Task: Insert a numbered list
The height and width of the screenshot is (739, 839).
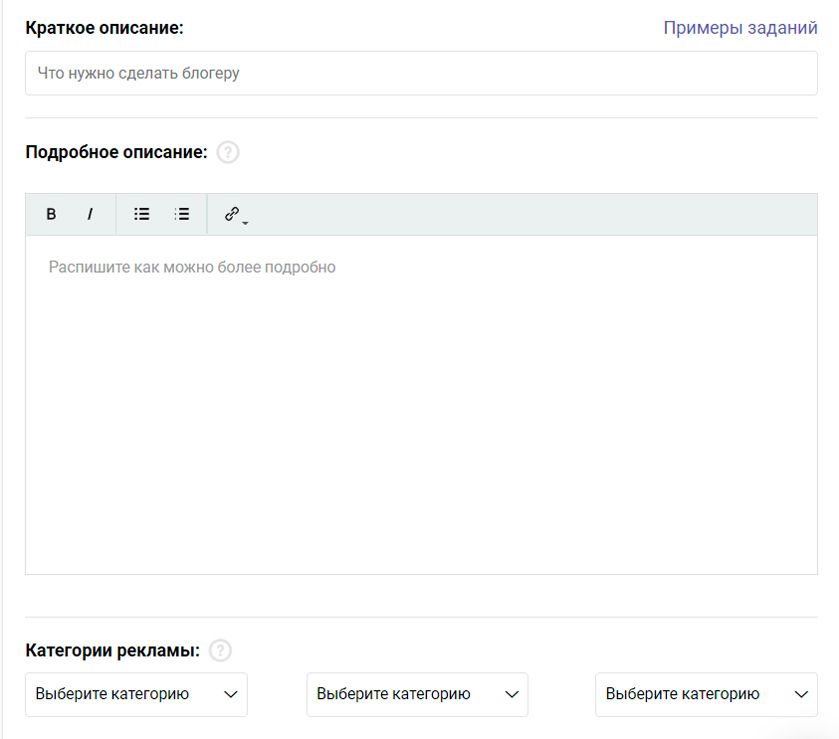Action: [x=181, y=214]
